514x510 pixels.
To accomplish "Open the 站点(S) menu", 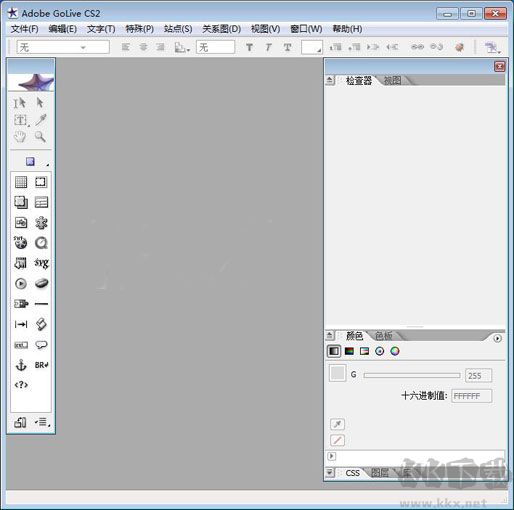I will (178, 29).
